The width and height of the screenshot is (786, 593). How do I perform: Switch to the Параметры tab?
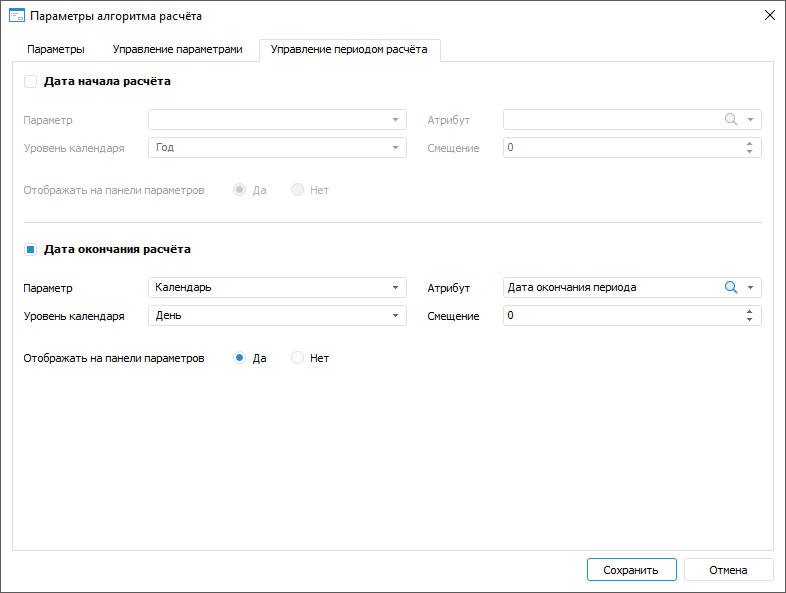56,49
